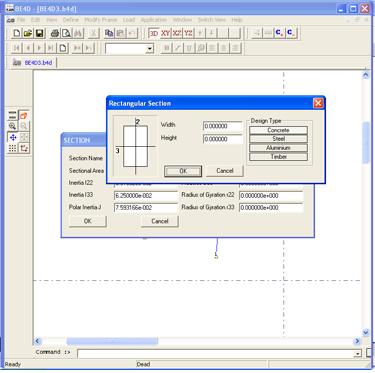
Task: Open the Switch View menu
Action: tap(211, 20)
